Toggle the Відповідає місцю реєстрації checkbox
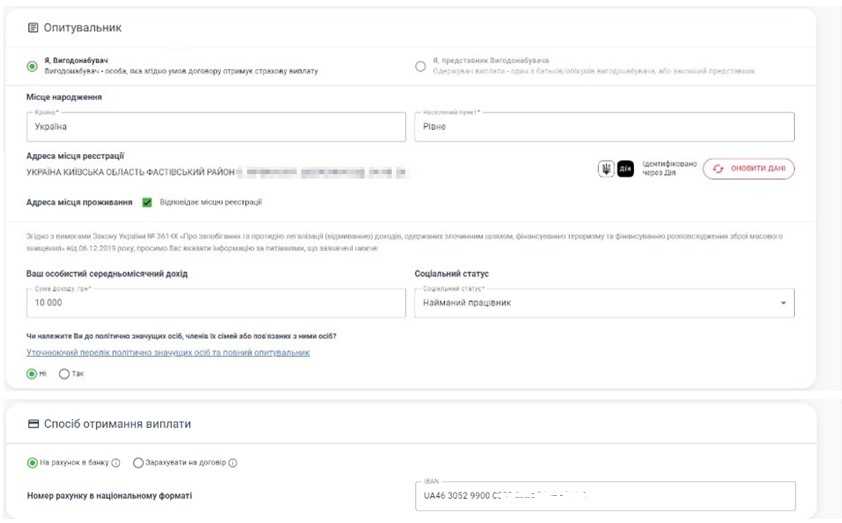The height and width of the screenshot is (523, 842). [x=147, y=202]
